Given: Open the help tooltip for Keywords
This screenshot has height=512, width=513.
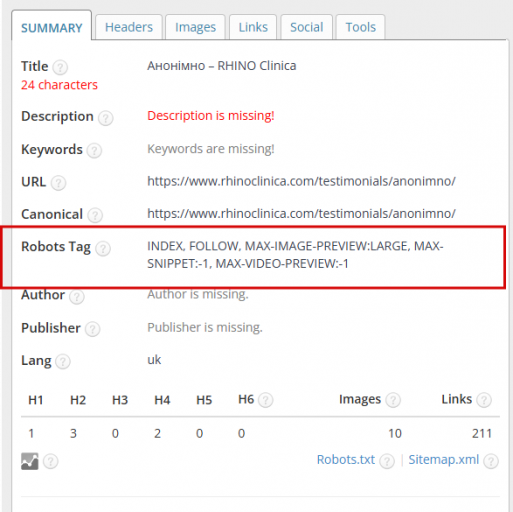Looking at the screenshot, I should coord(94,151).
